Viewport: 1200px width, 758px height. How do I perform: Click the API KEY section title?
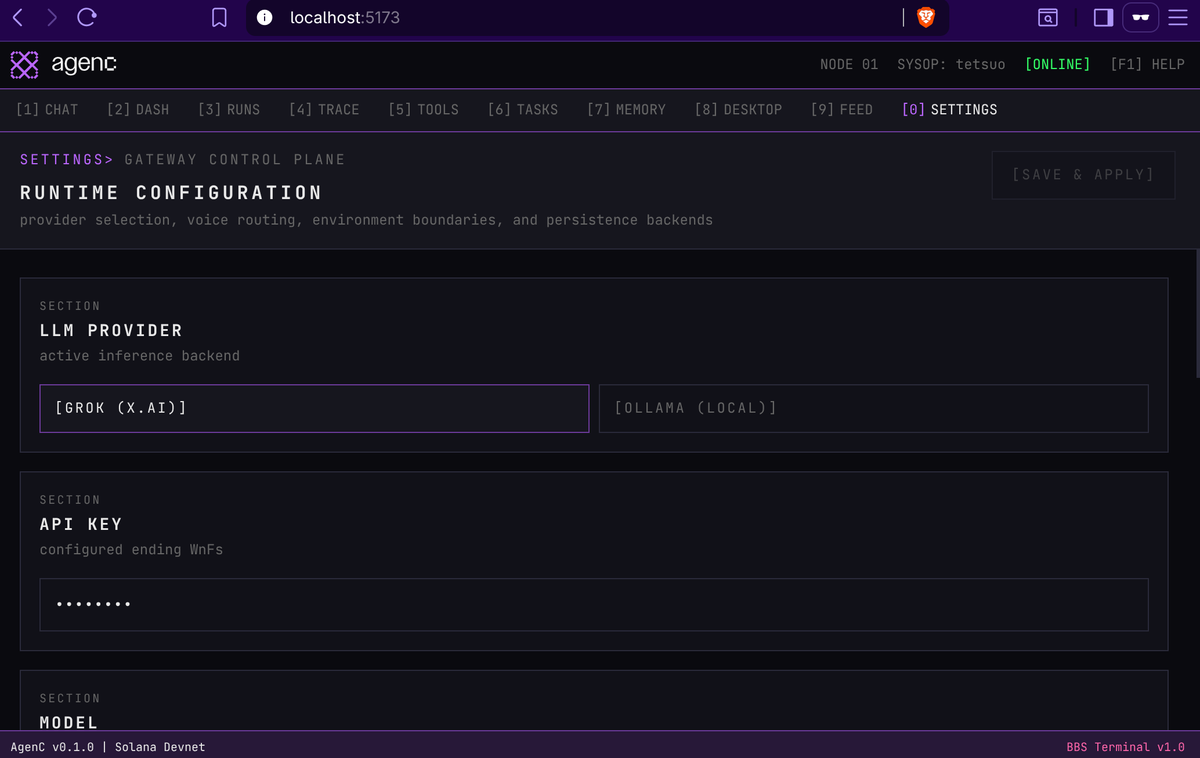tap(81, 524)
